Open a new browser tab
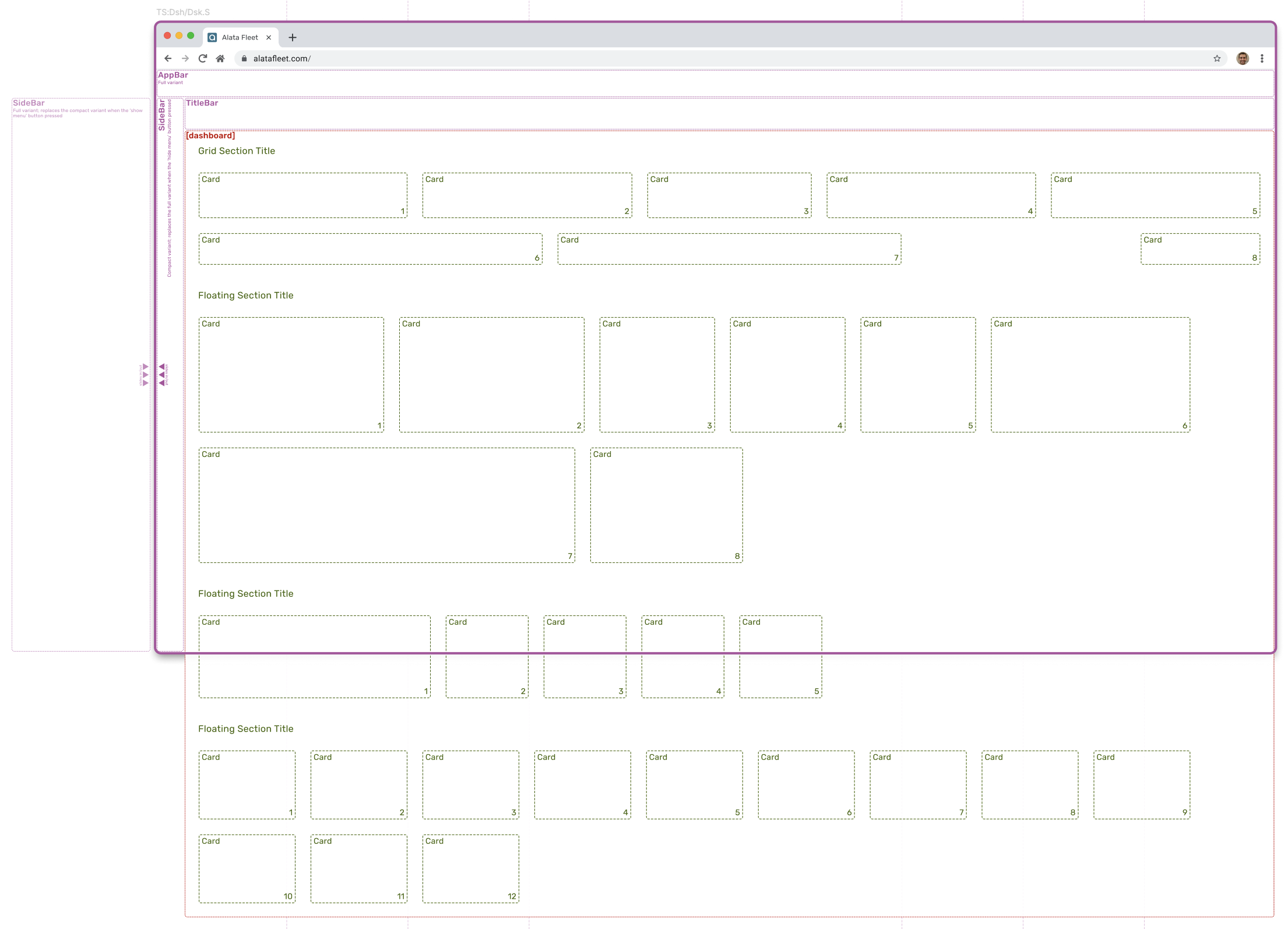Image resolution: width=1288 pixels, height=929 pixels. pyautogui.click(x=293, y=37)
